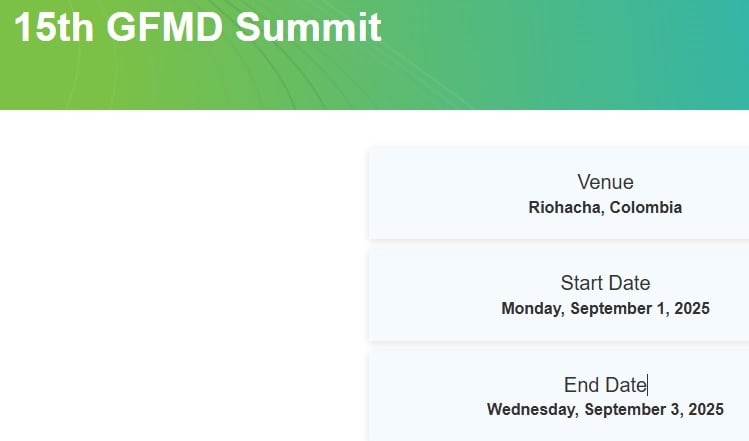
Task: Click the "Venue" label
Action: coord(605,182)
